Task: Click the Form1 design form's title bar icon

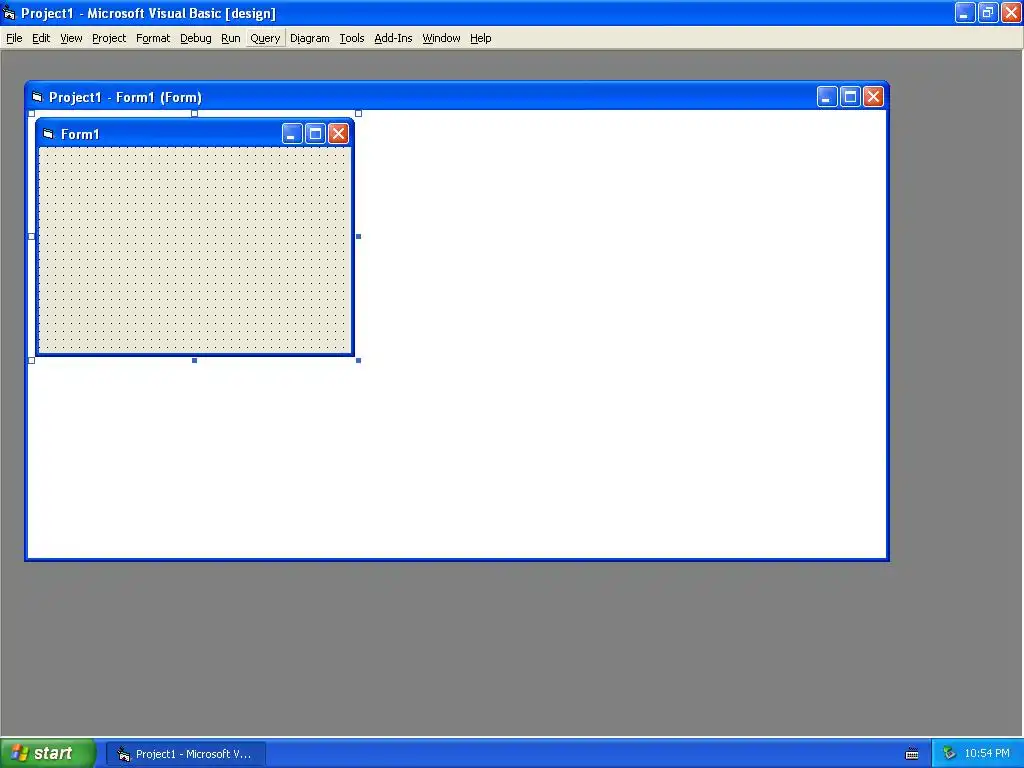Action: (x=48, y=134)
